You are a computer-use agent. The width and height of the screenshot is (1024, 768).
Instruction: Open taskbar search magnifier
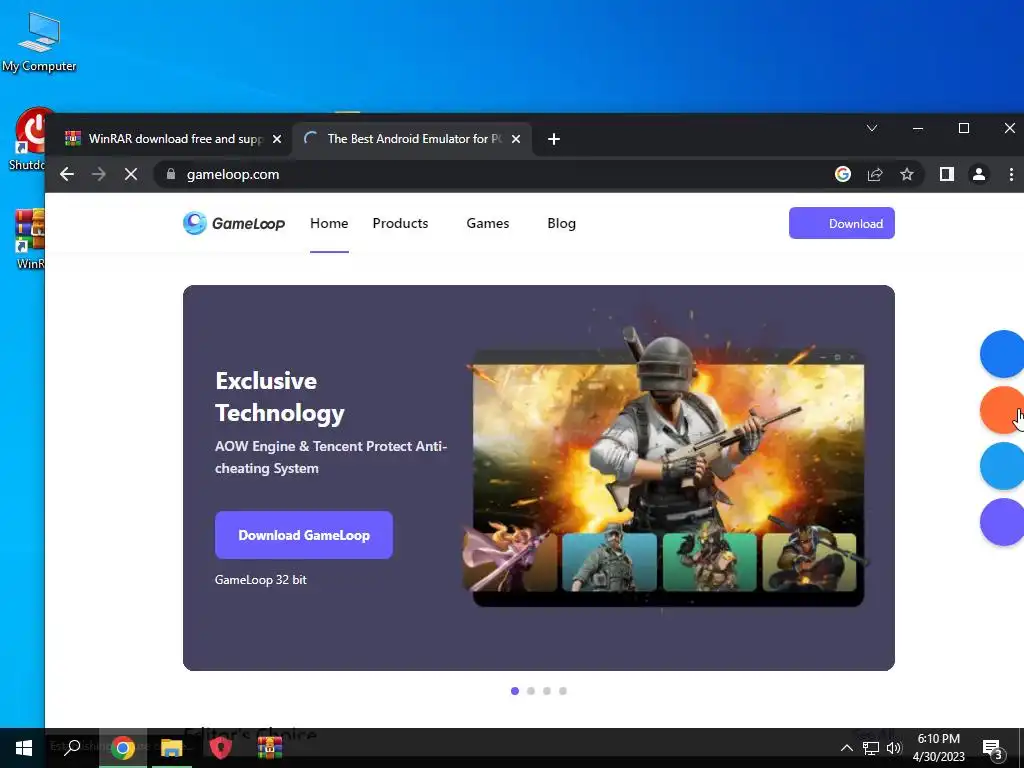click(72, 748)
